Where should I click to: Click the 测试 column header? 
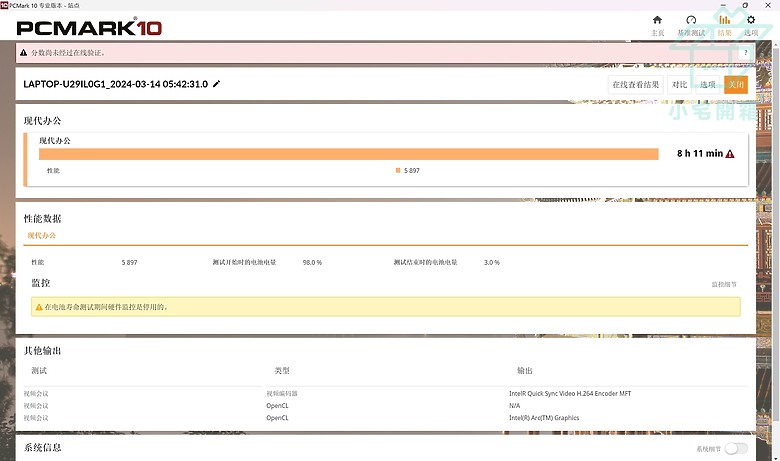point(39,370)
